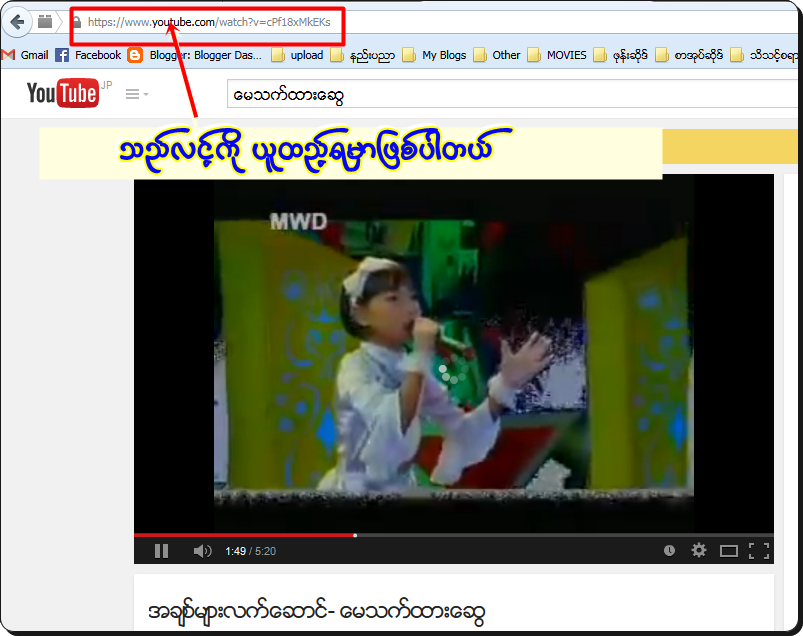Go back with the browser back arrow

click(17, 22)
